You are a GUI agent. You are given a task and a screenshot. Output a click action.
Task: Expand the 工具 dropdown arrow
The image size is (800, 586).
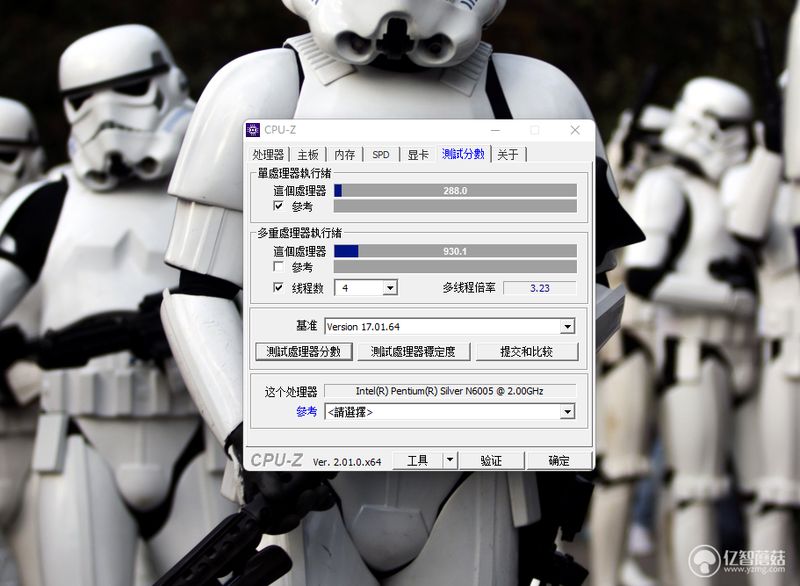point(449,460)
